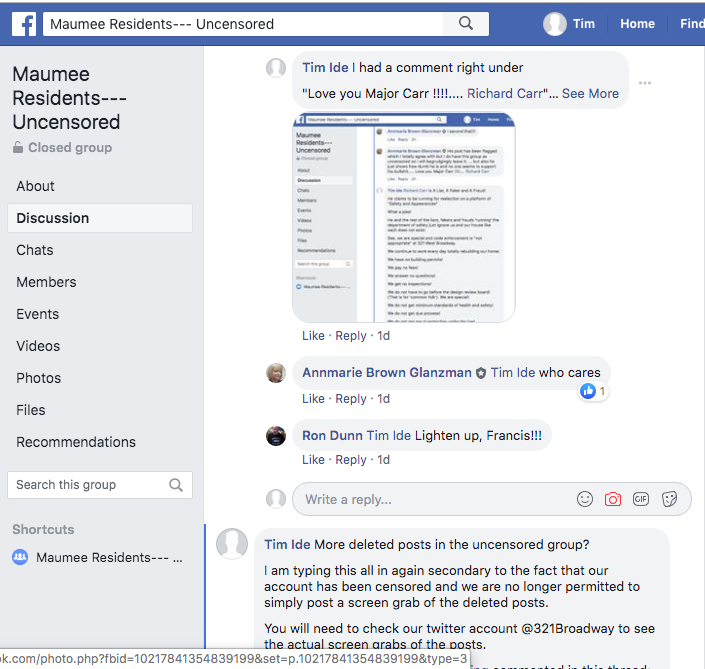Open the group's Photos section
705x669 pixels.
tap(39, 378)
